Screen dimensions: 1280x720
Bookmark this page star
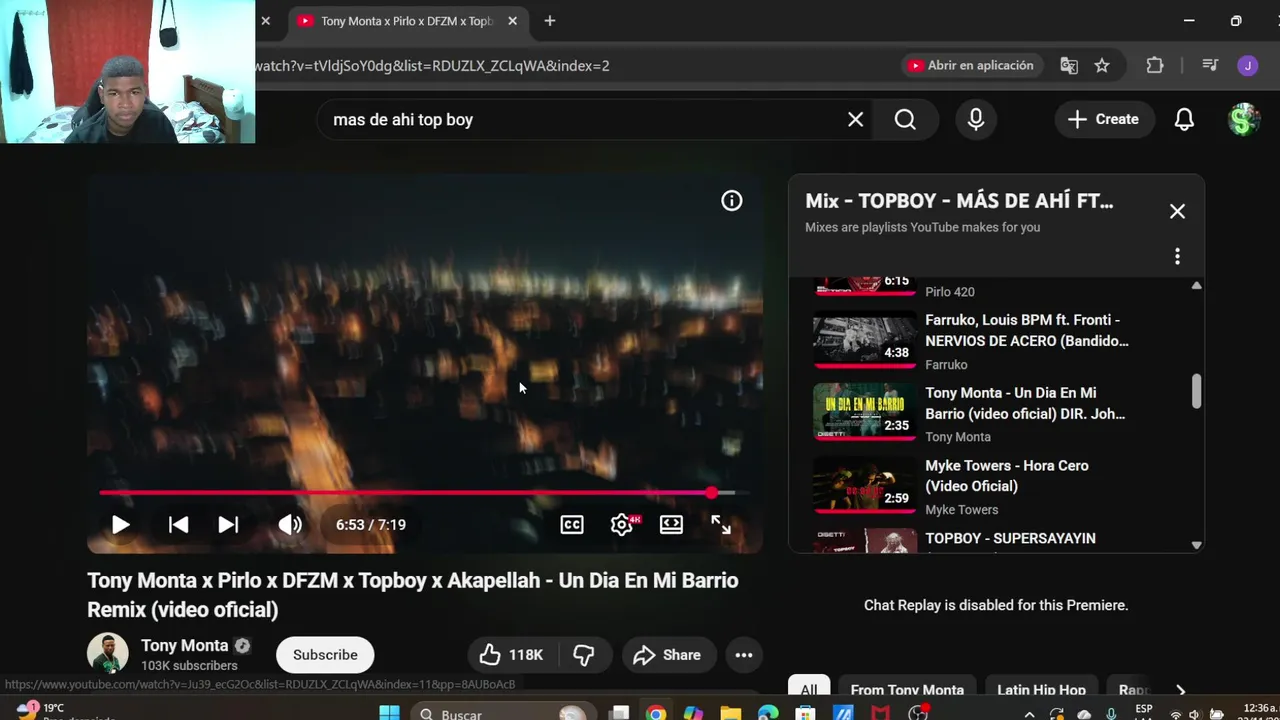(x=1102, y=66)
